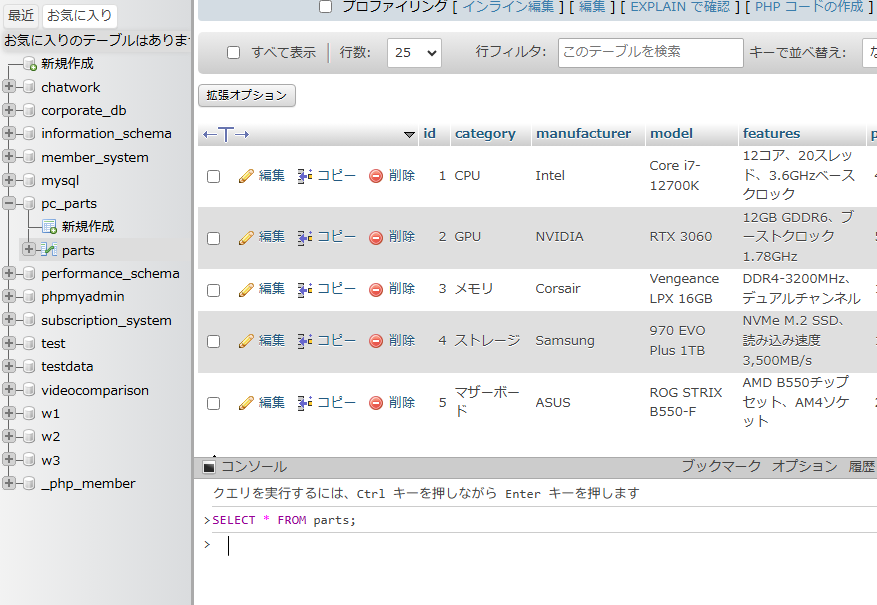Image resolution: width=877 pixels, height=605 pixels.
Task: Check the row checkbox for Intel CPU
Action: pyautogui.click(x=213, y=176)
